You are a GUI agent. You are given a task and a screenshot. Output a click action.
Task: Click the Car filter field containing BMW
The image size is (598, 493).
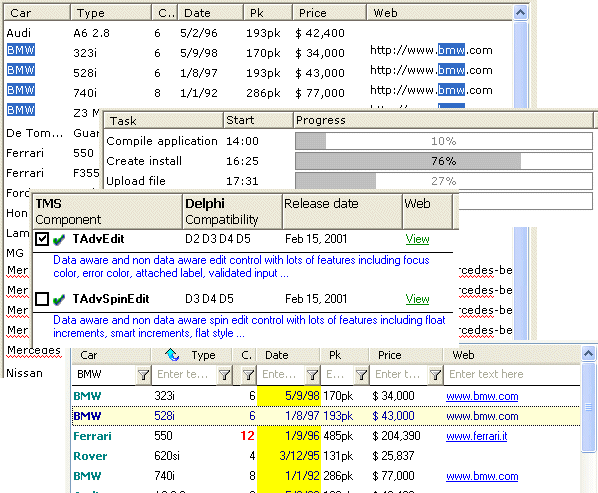[x=104, y=375]
